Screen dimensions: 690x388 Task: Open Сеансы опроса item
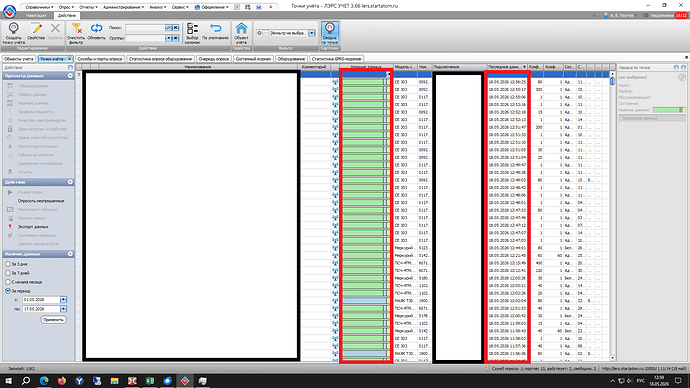tap(32, 218)
